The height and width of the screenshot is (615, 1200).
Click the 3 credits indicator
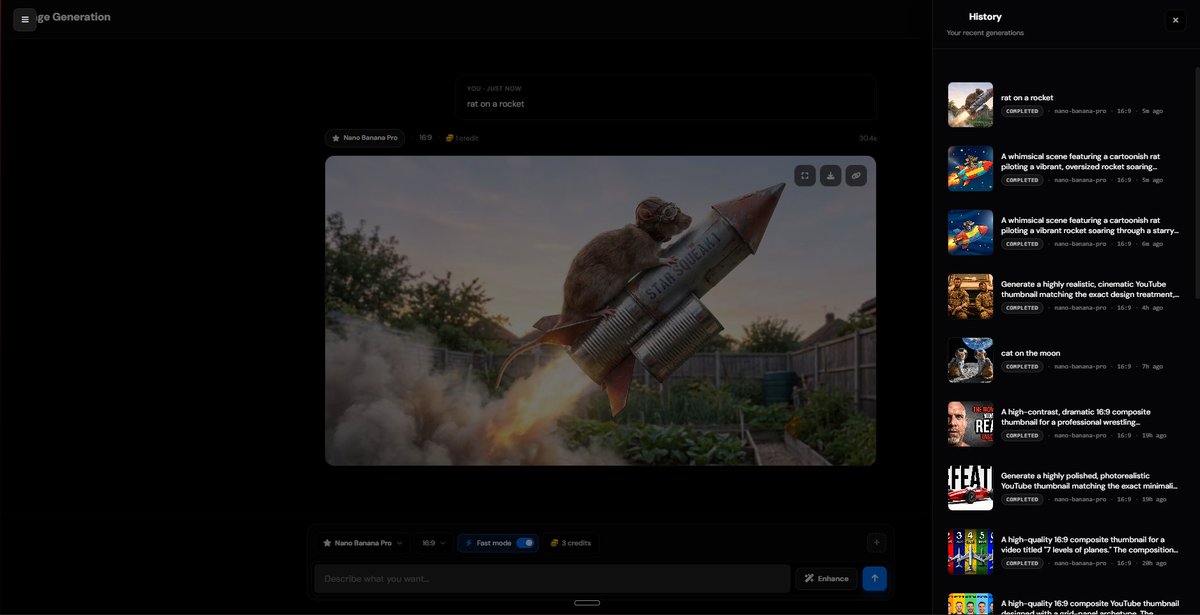(571, 543)
